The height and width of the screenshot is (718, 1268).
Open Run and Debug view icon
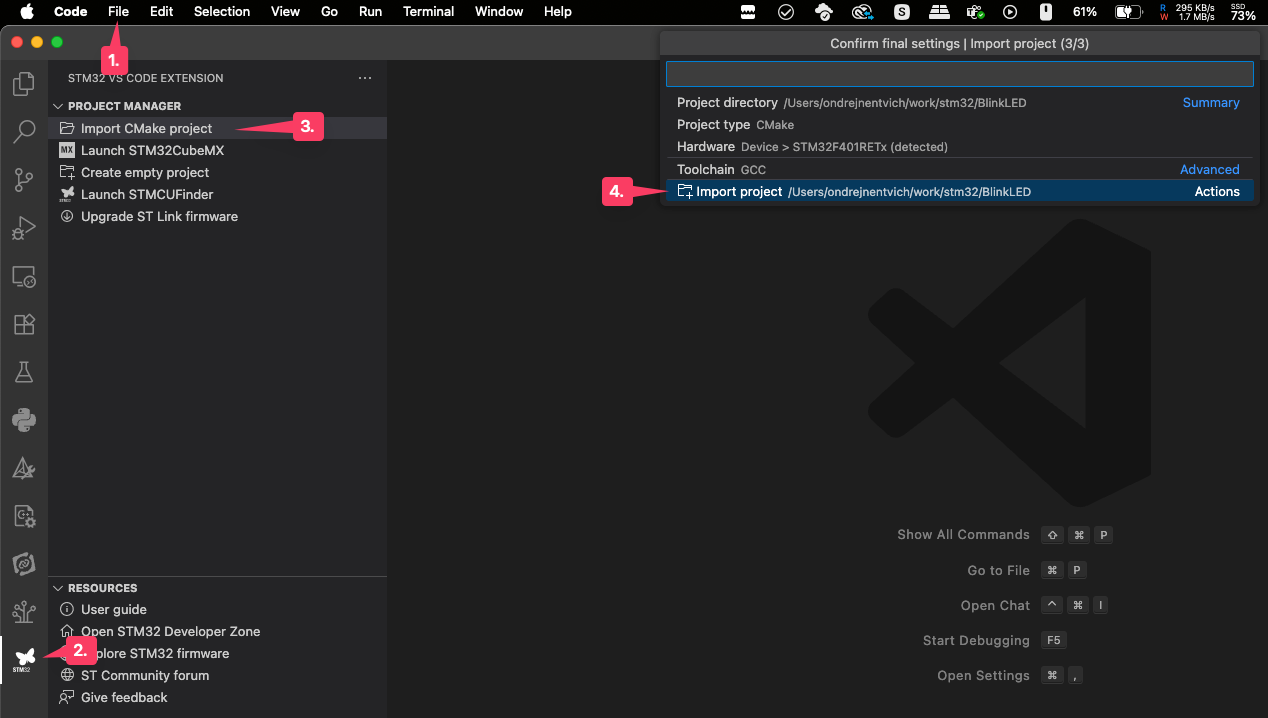tap(23, 229)
